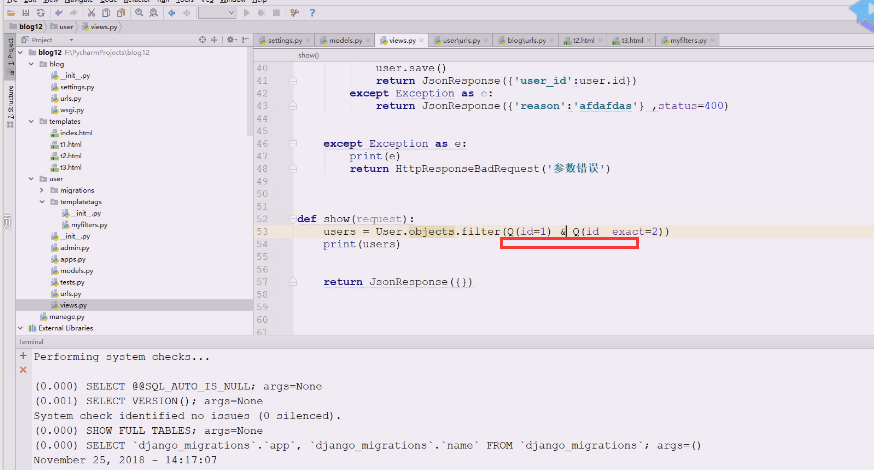Fold the def show function
Image resolution: width=874 pixels, height=470 pixels.
point(293,219)
